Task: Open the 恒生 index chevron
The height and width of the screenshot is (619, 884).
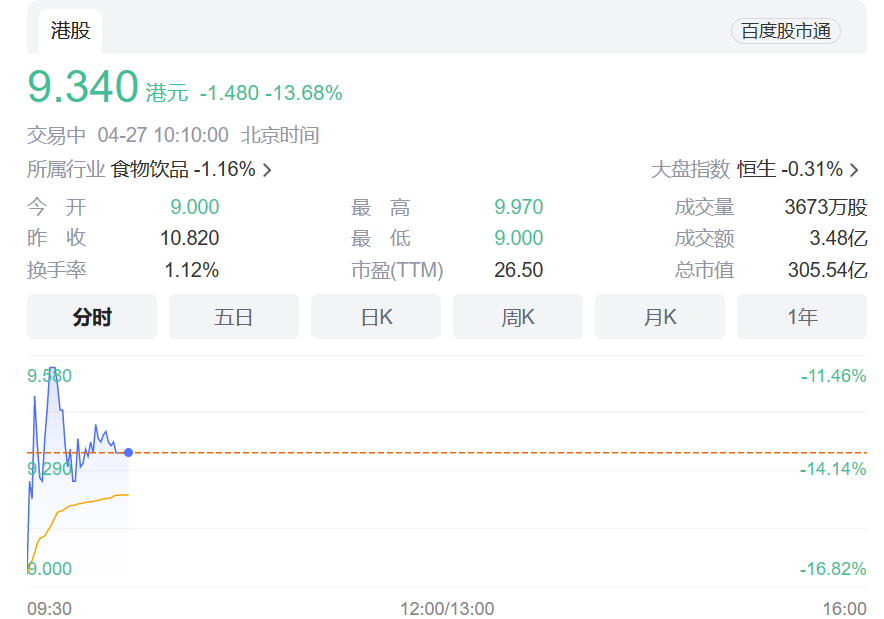Action: point(855,170)
